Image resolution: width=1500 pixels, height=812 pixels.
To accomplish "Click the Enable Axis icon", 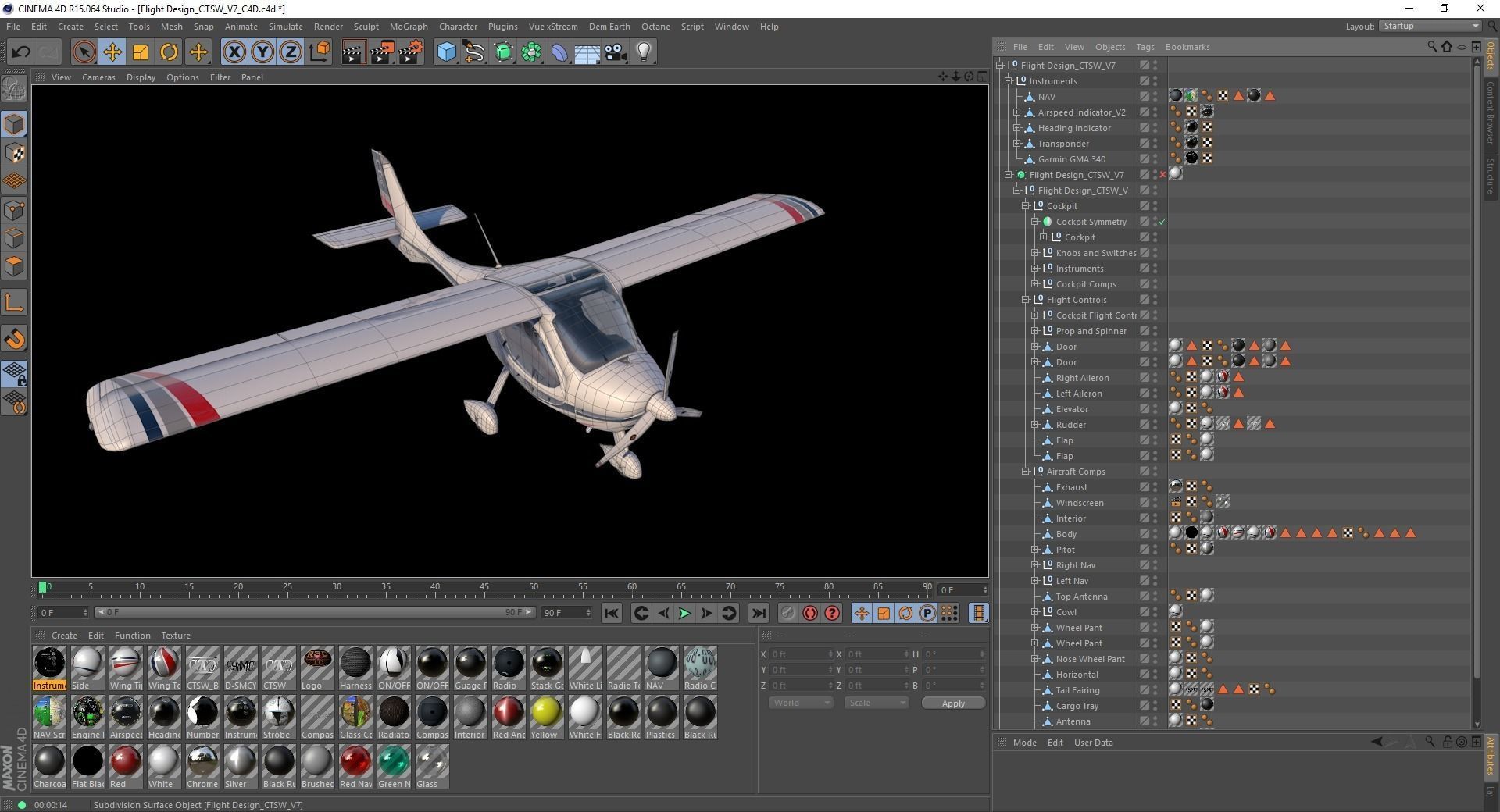I will 14,303.
